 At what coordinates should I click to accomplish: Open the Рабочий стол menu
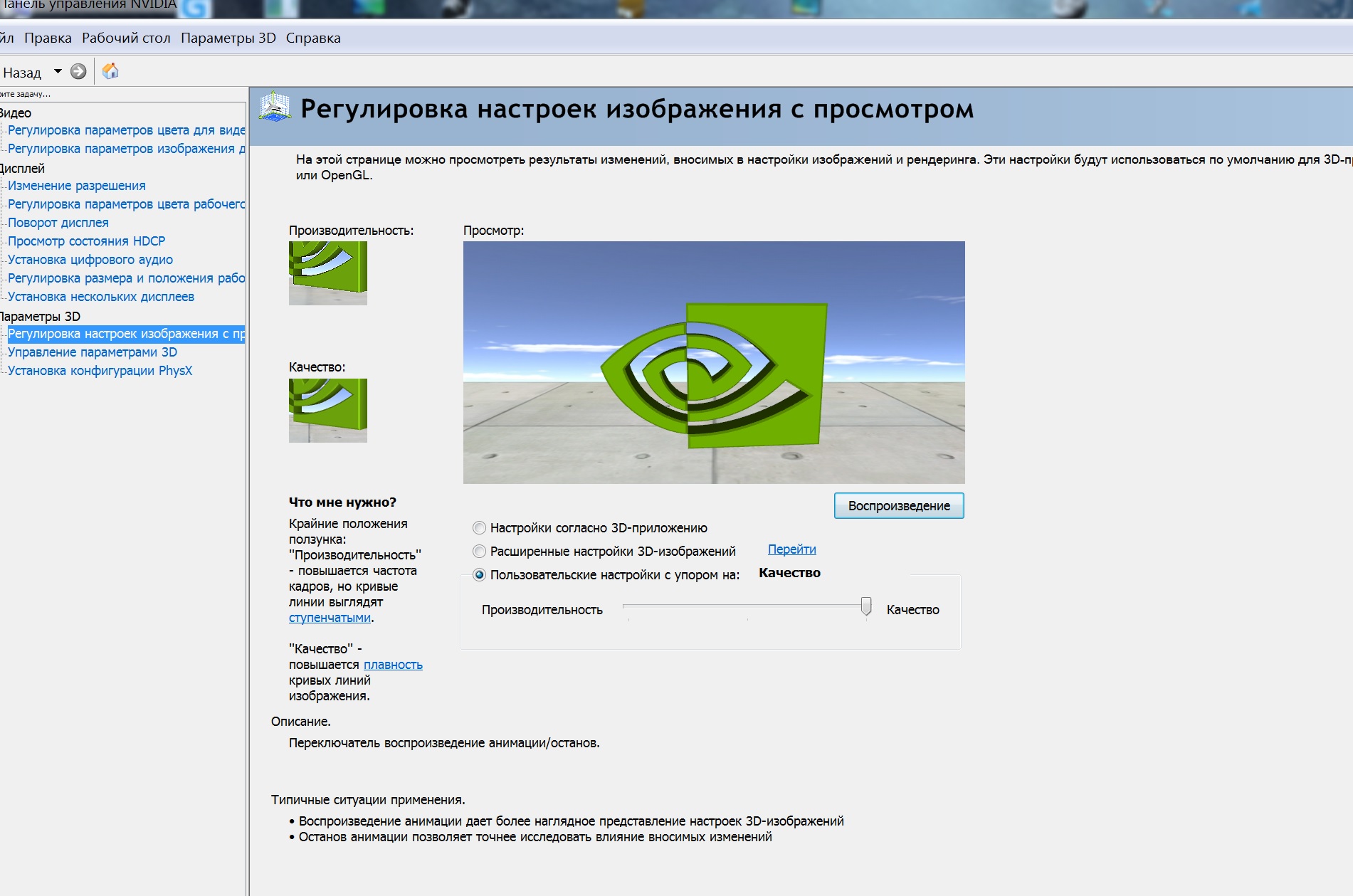126,38
